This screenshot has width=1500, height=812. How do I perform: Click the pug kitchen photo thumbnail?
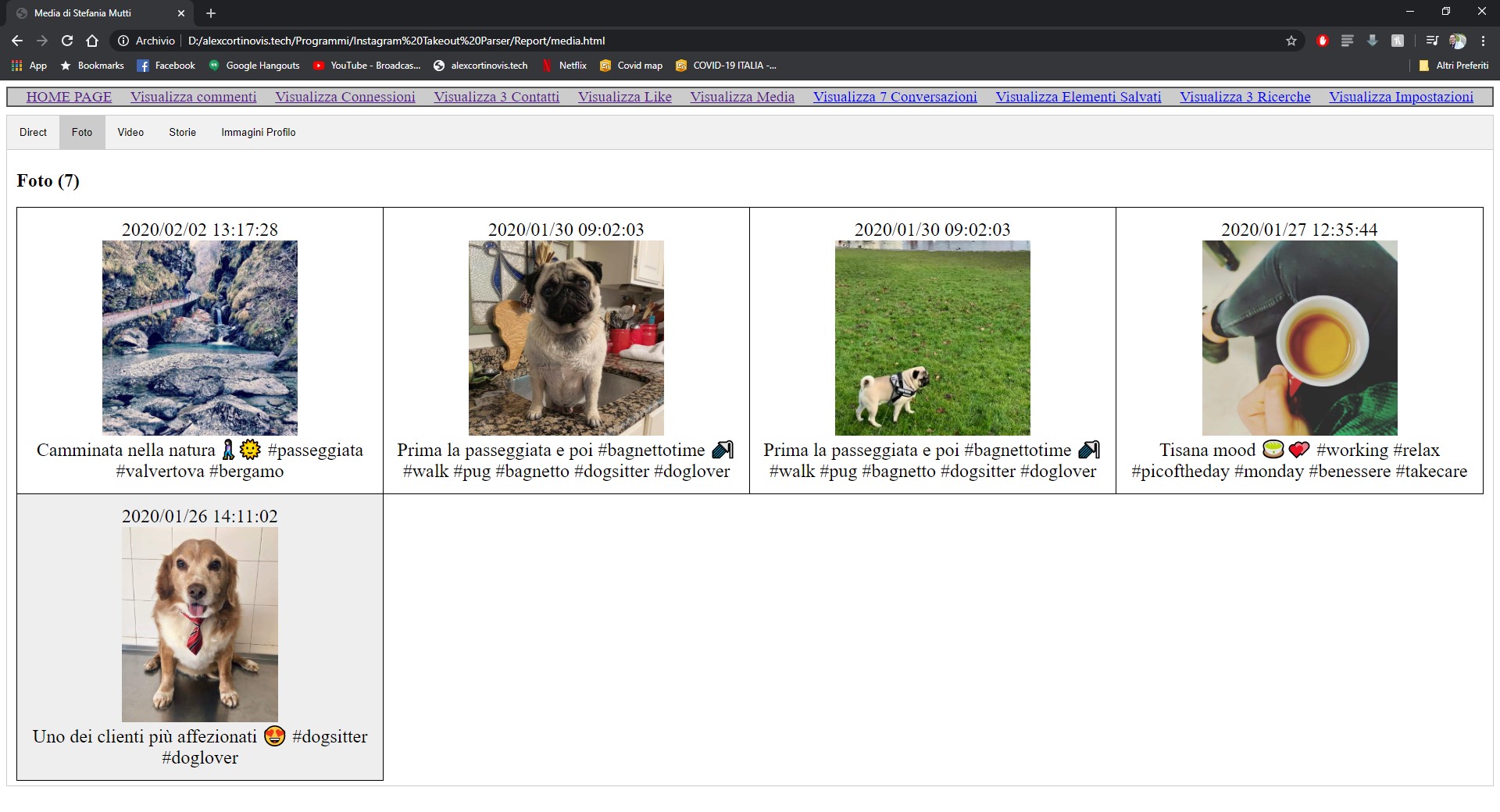click(x=566, y=337)
